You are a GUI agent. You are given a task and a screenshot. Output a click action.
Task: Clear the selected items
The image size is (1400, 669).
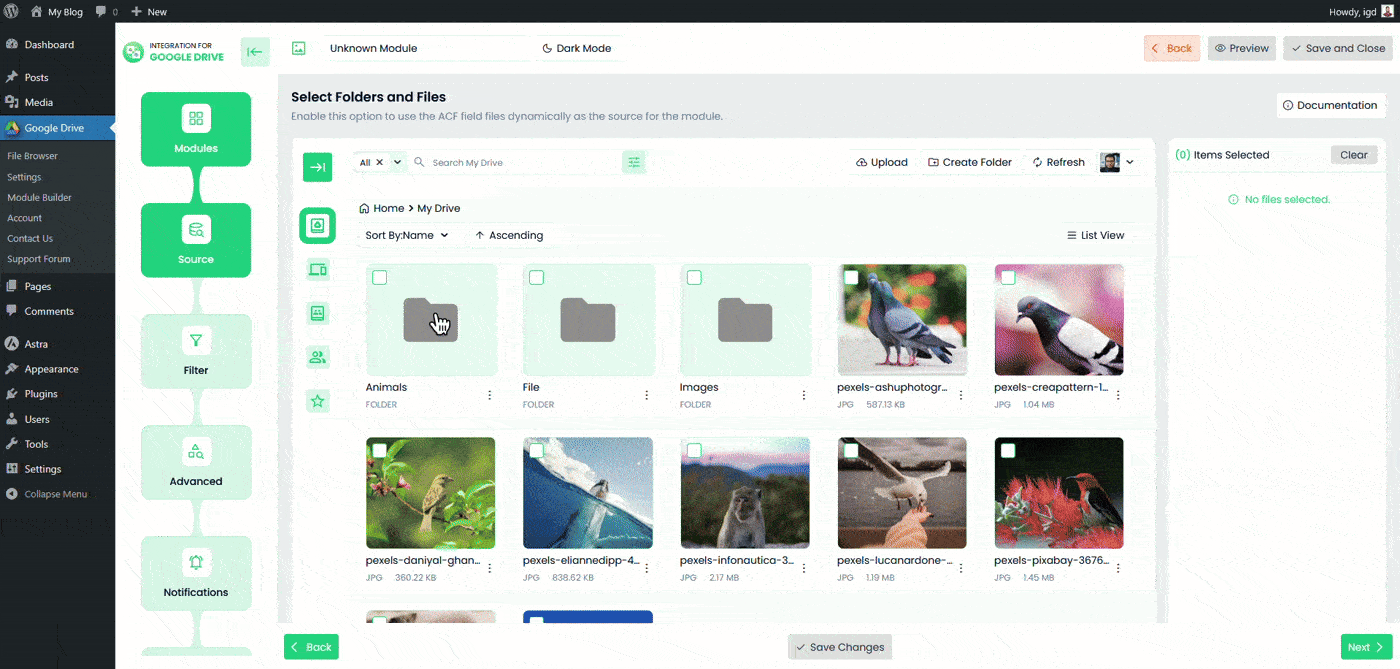tap(1354, 155)
